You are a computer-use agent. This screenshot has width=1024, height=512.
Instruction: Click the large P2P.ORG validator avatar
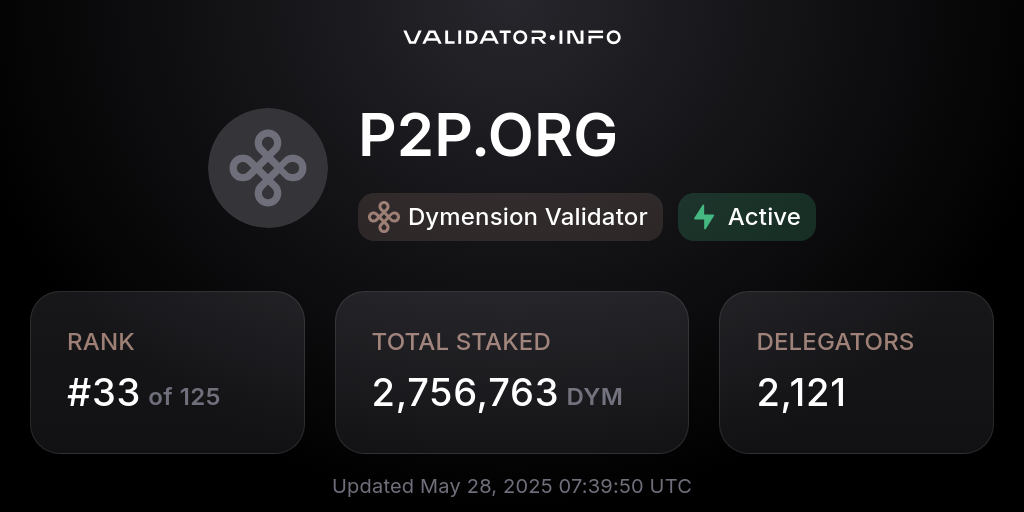268,168
